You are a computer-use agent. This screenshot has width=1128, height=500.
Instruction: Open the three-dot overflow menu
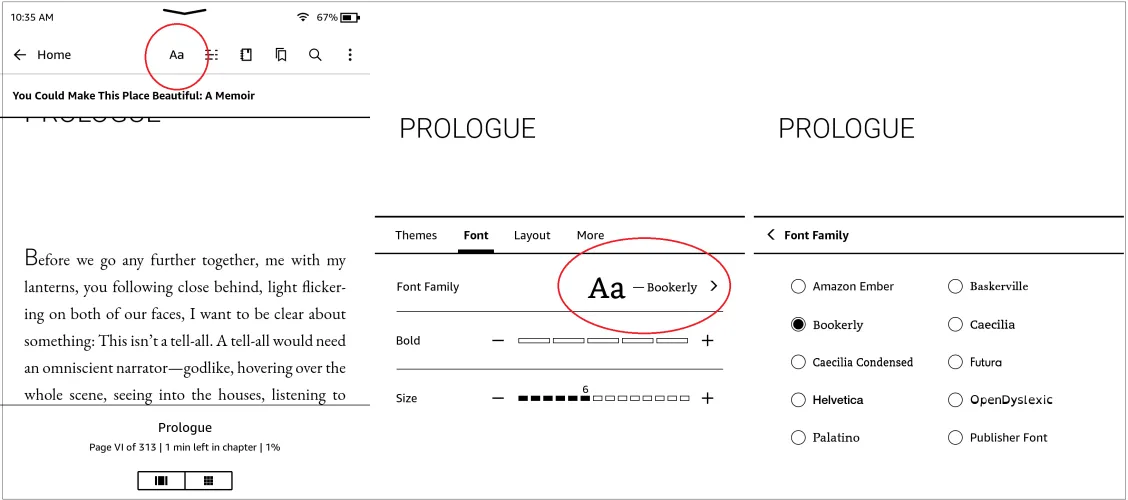click(x=350, y=55)
